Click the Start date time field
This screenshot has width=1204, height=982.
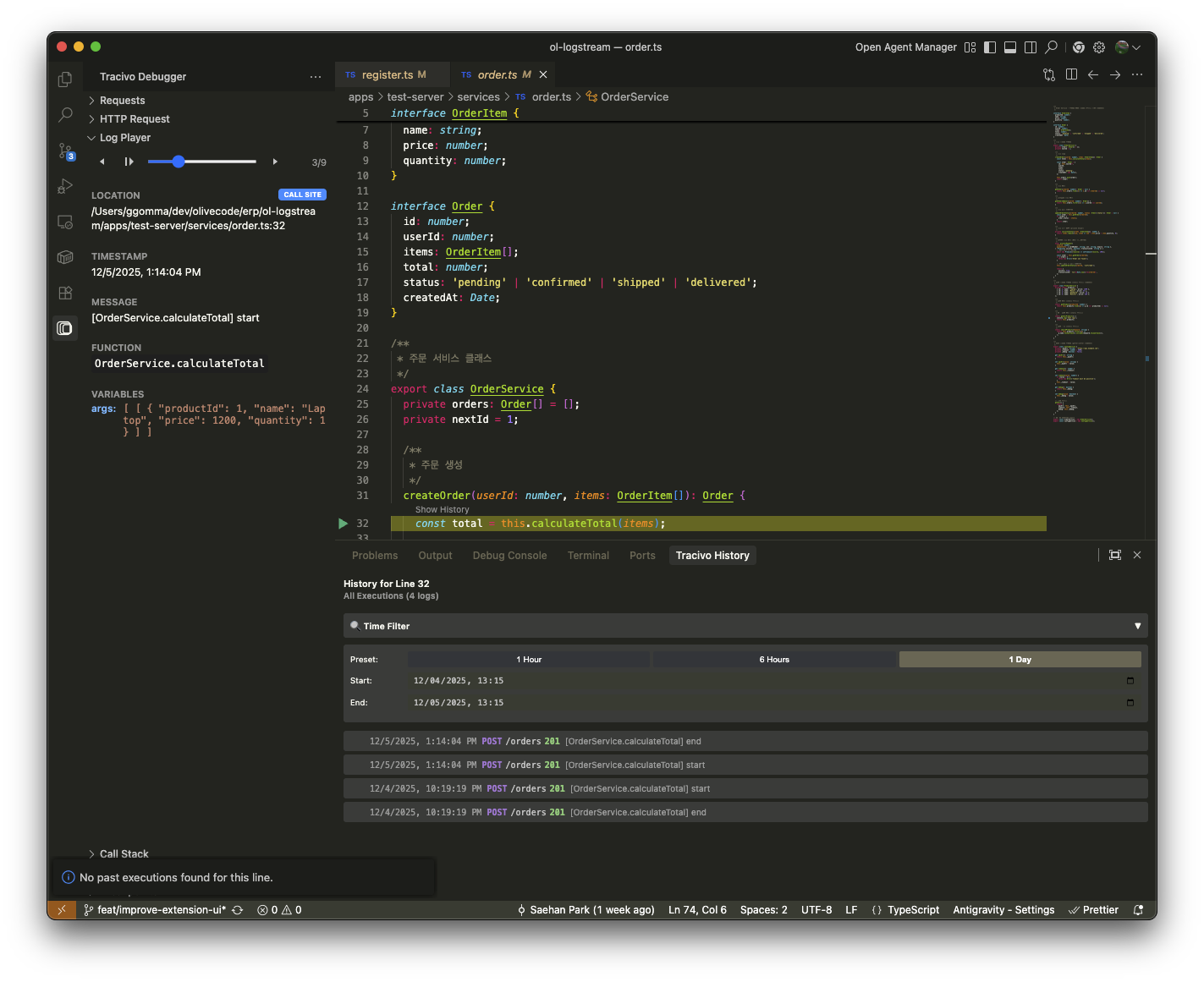point(459,681)
